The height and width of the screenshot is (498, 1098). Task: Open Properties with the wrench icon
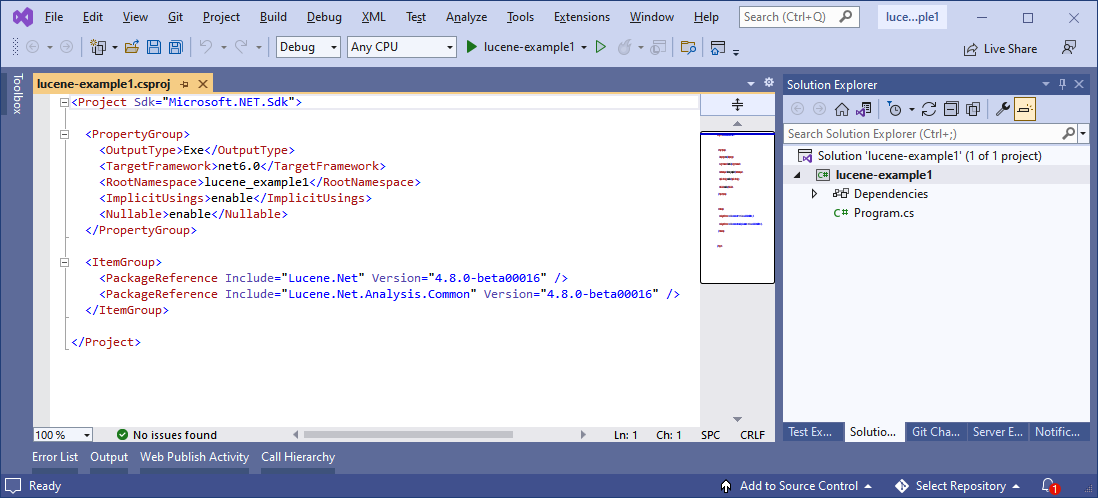1002,109
